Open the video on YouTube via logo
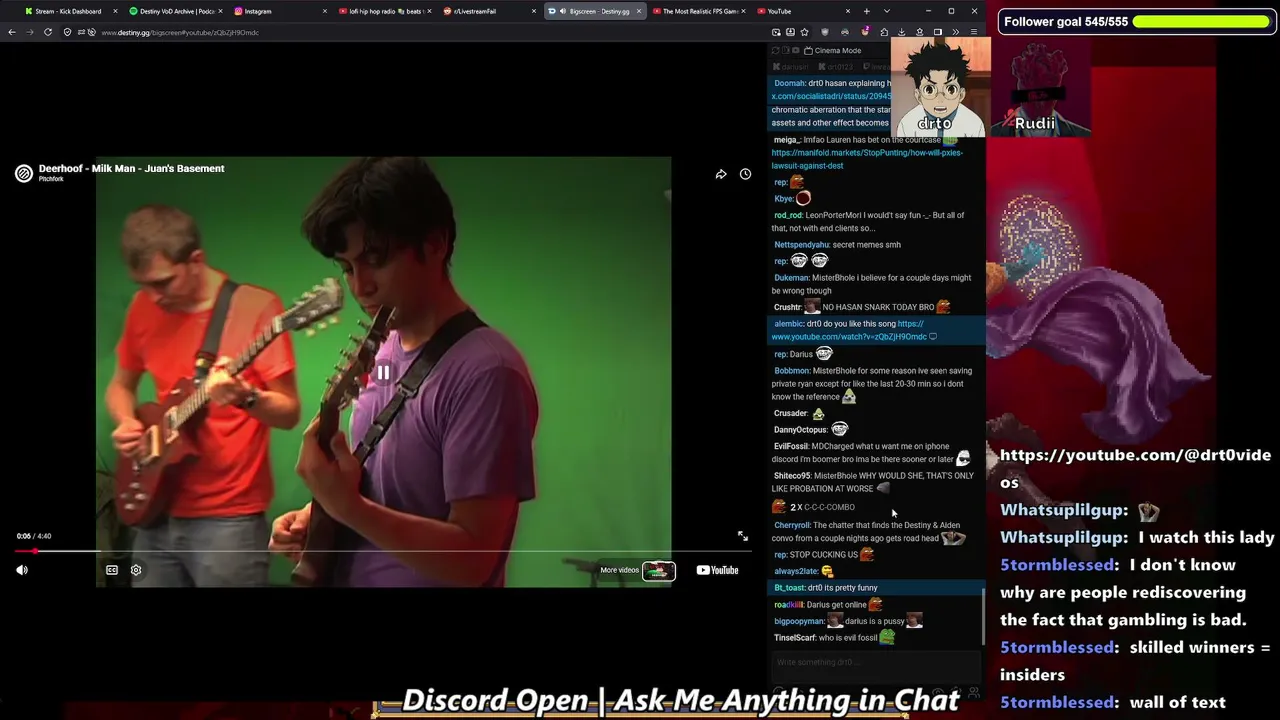 (717, 570)
